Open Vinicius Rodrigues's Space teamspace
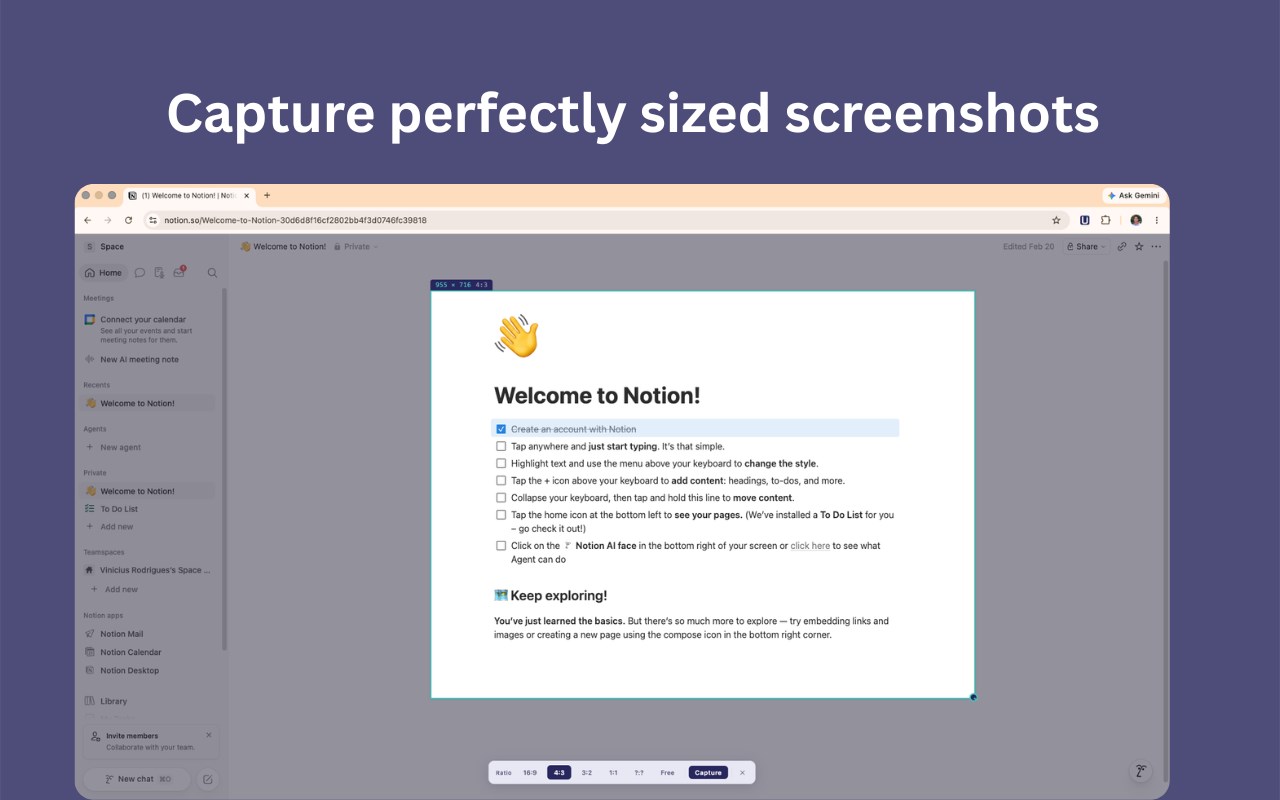1280x800 pixels. tap(150, 570)
